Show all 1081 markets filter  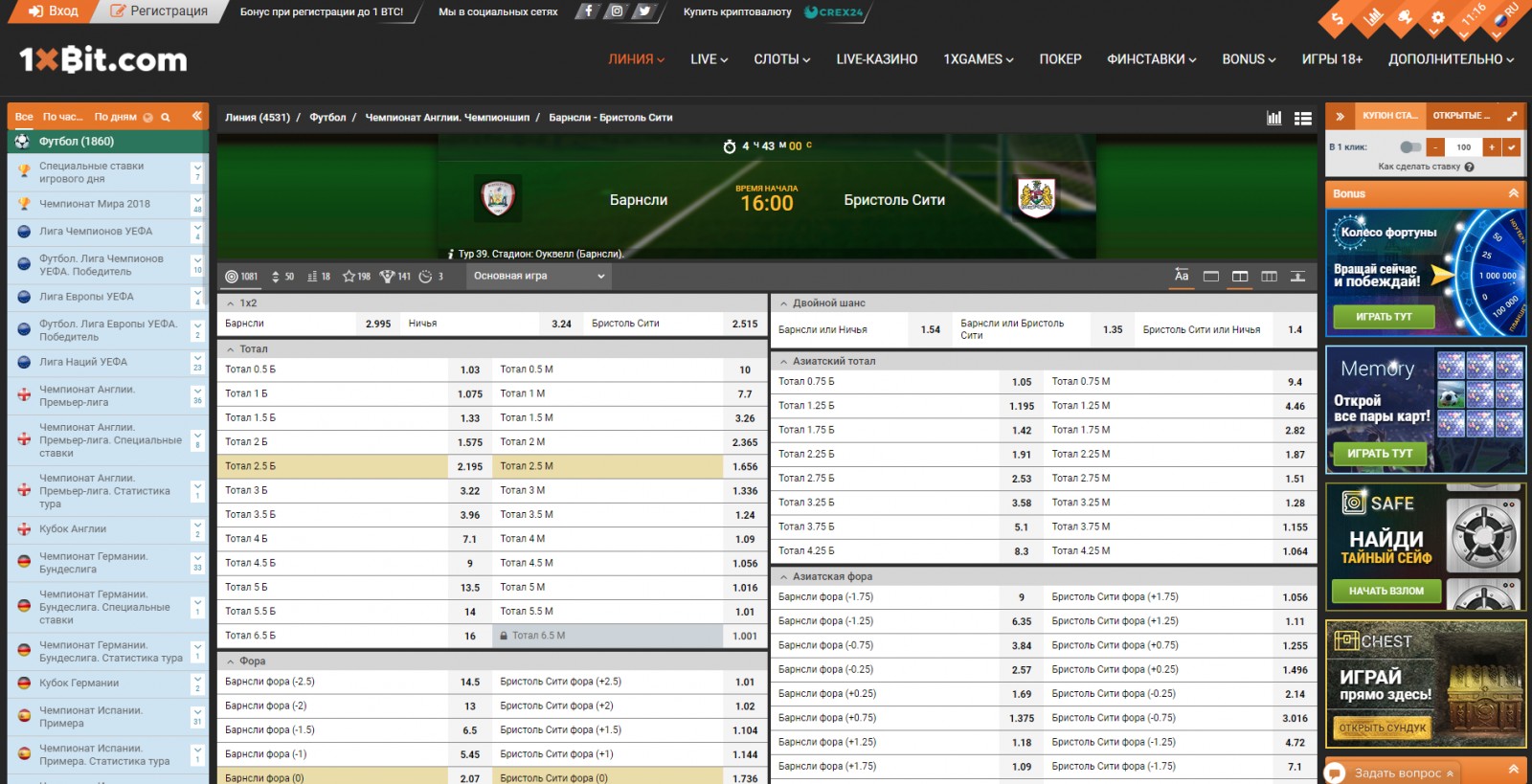point(241,276)
